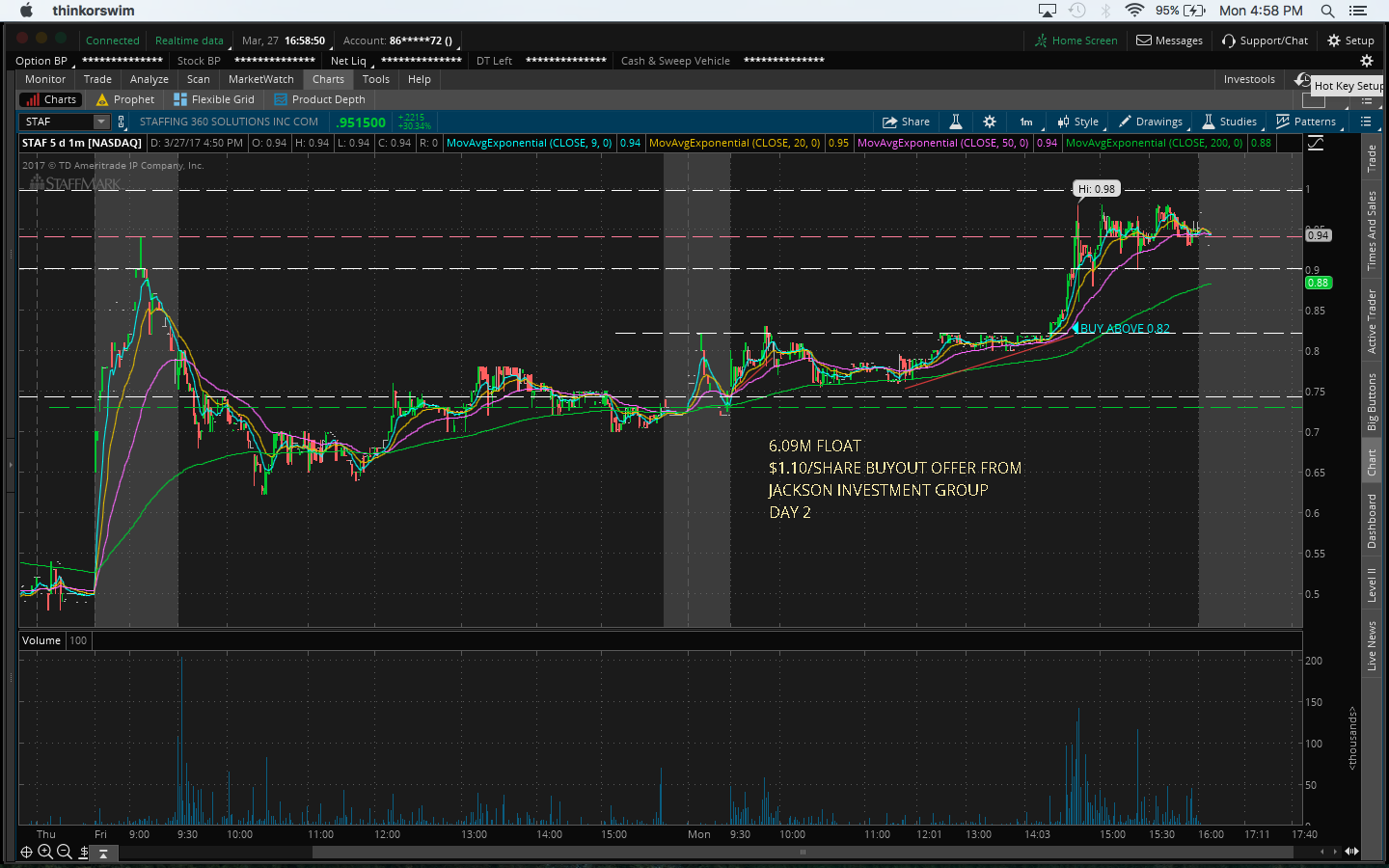Click the flask icon beside Share
The image size is (1389, 868).
click(x=955, y=122)
